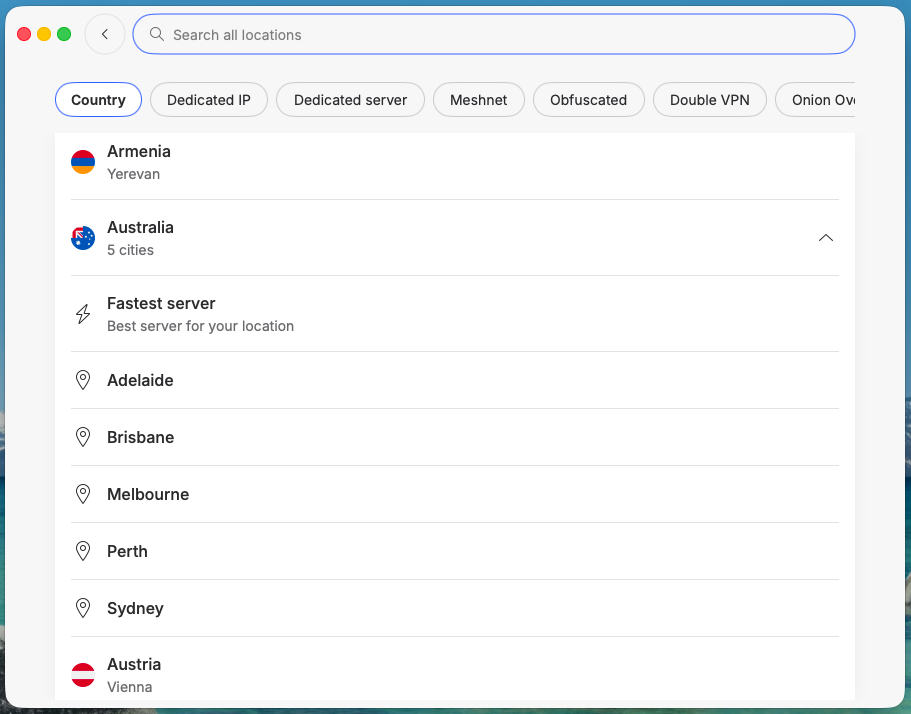Viewport: 911px width, 714px height.
Task: Connect to Adelaide
Action: (x=455, y=381)
